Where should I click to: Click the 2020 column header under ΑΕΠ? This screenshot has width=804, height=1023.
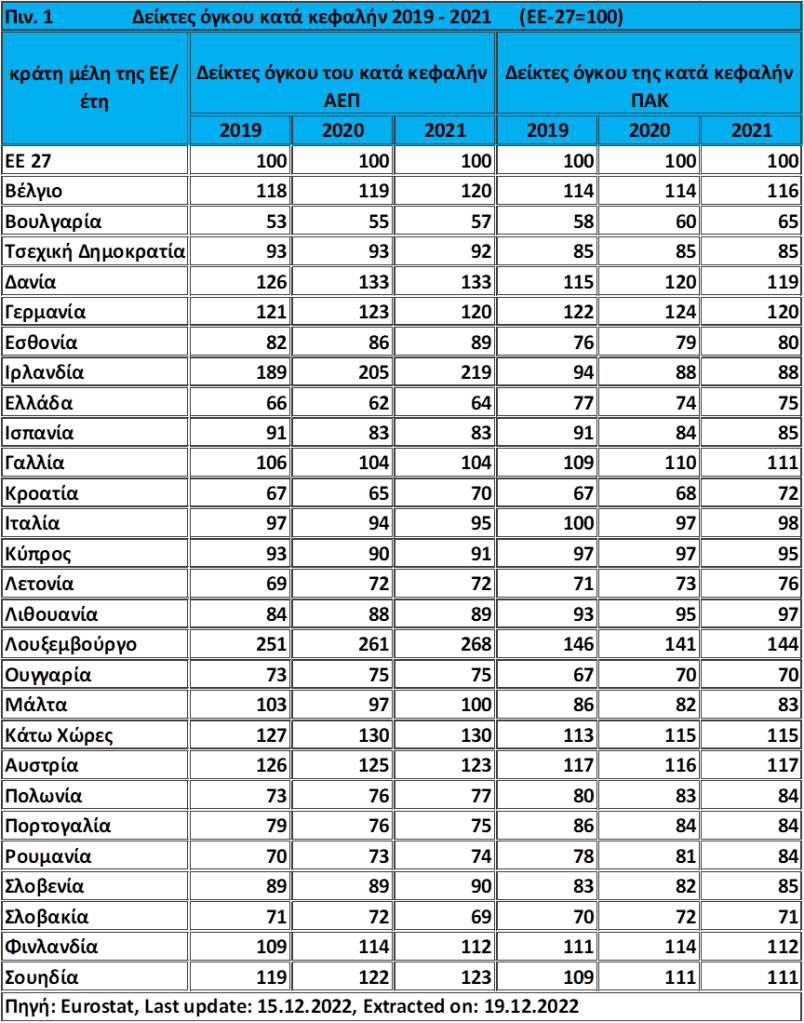tap(342, 131)
